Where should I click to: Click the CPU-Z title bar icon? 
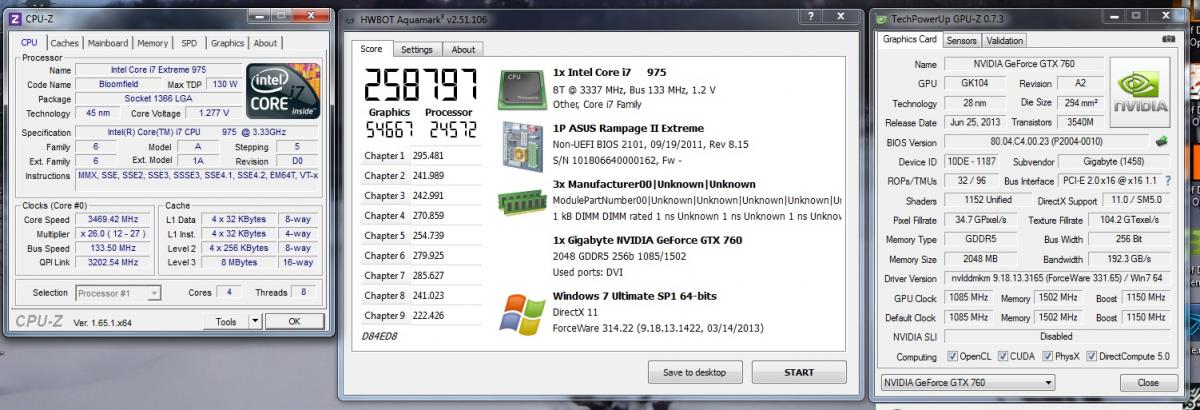click(14, 17)
